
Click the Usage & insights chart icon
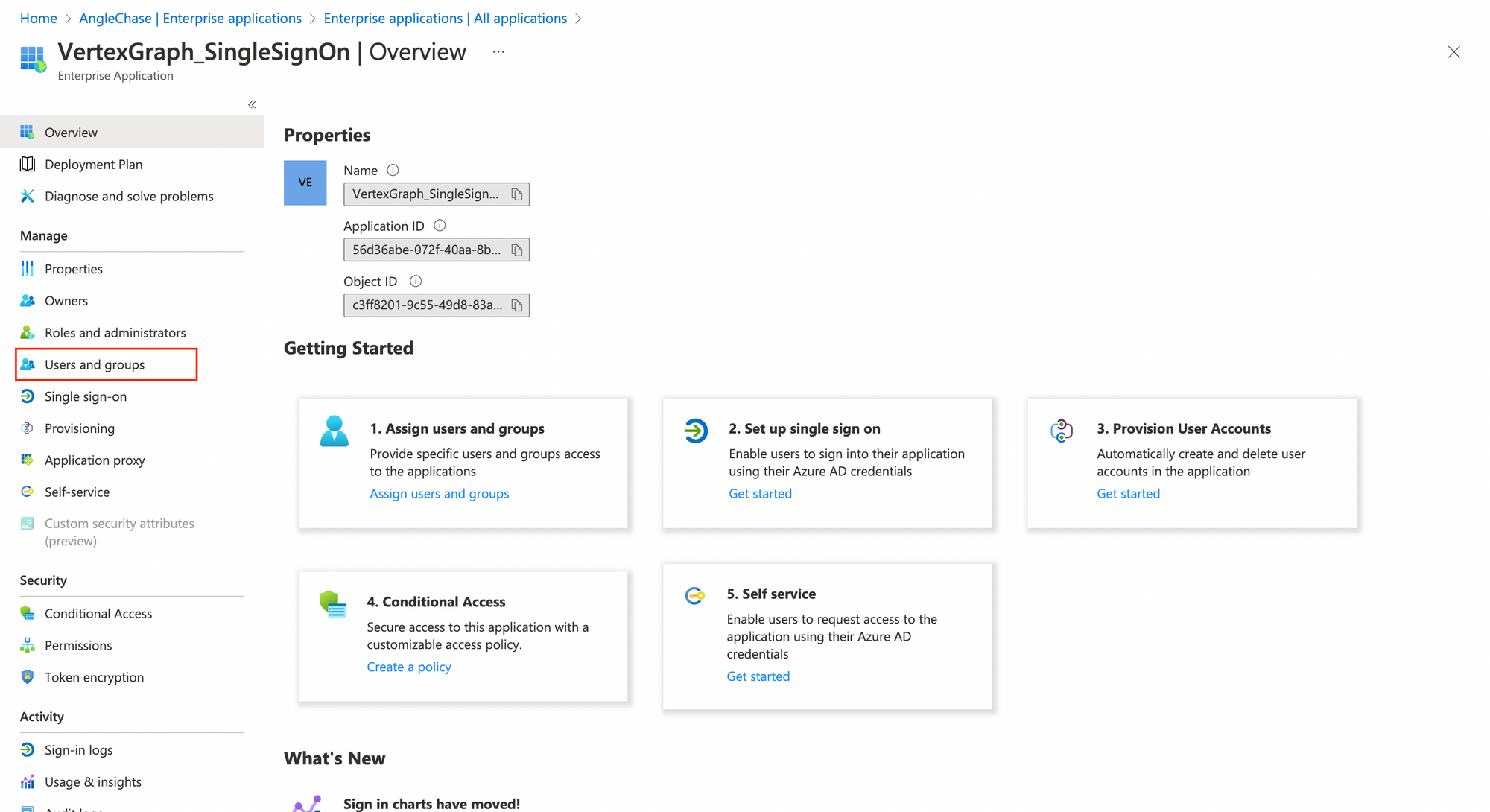28,781
